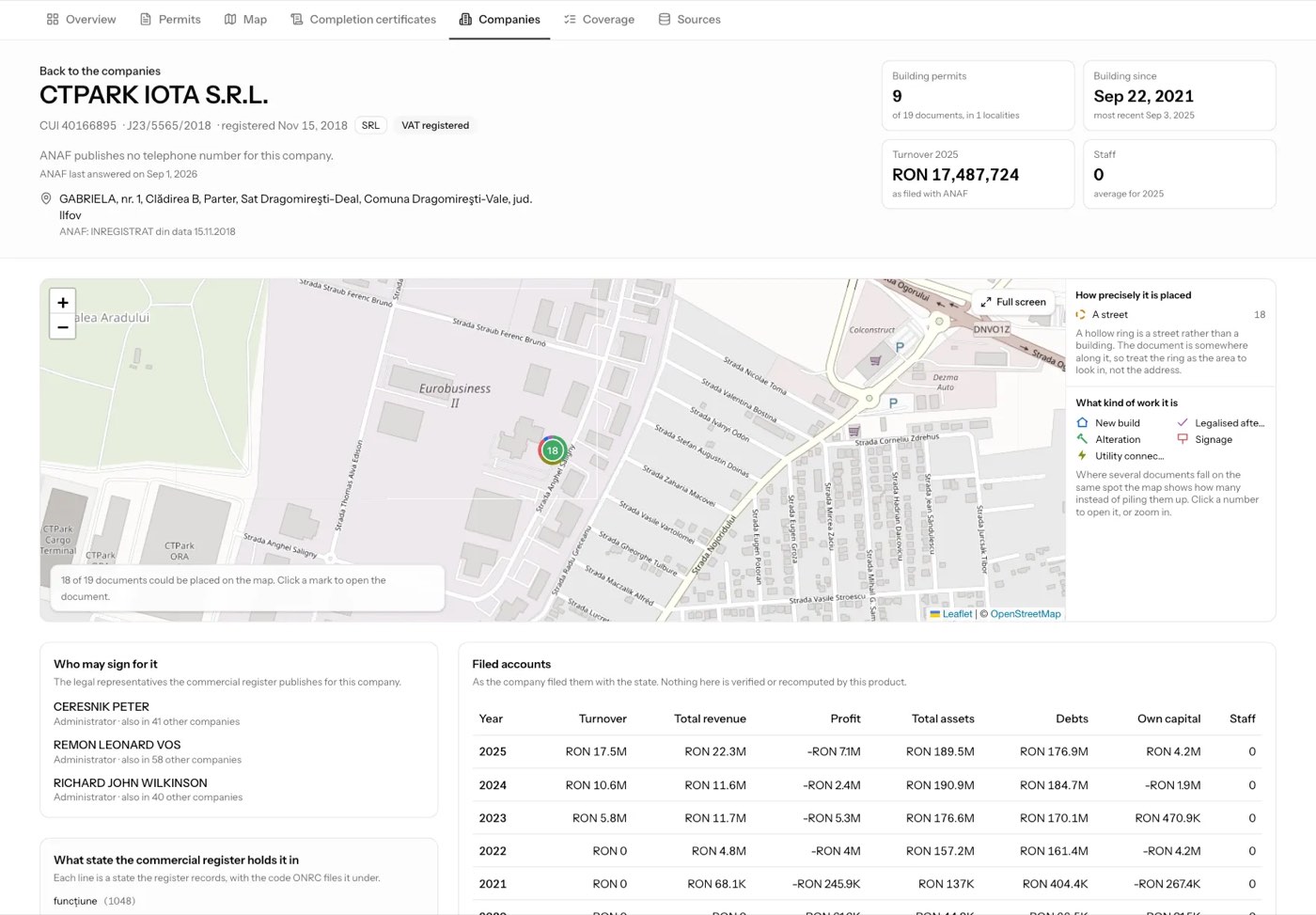Click the Year column header

pyautogui.click(x=491, y=718)
